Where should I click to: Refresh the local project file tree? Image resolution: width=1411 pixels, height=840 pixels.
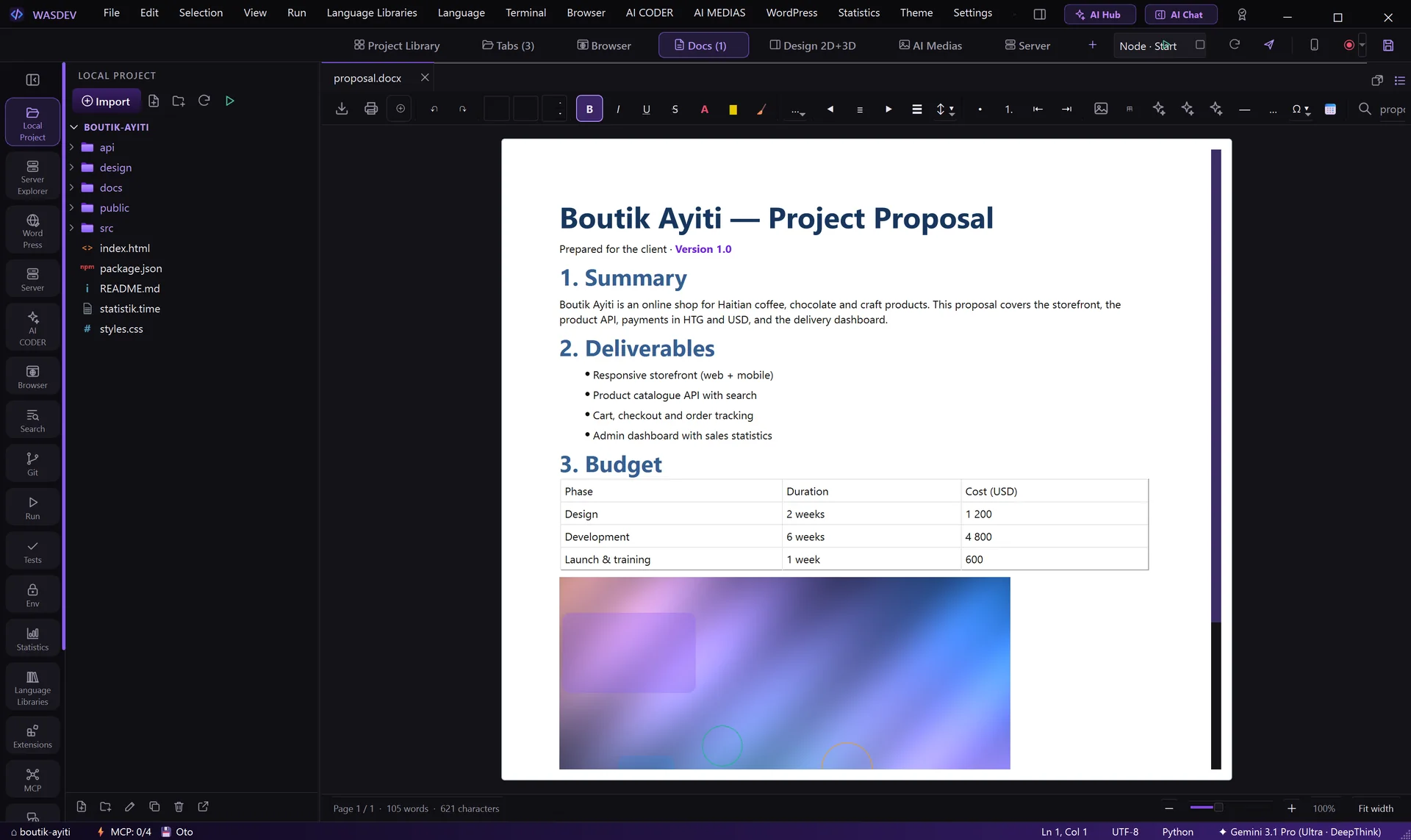pyautogui.click(x=204, y=101)
